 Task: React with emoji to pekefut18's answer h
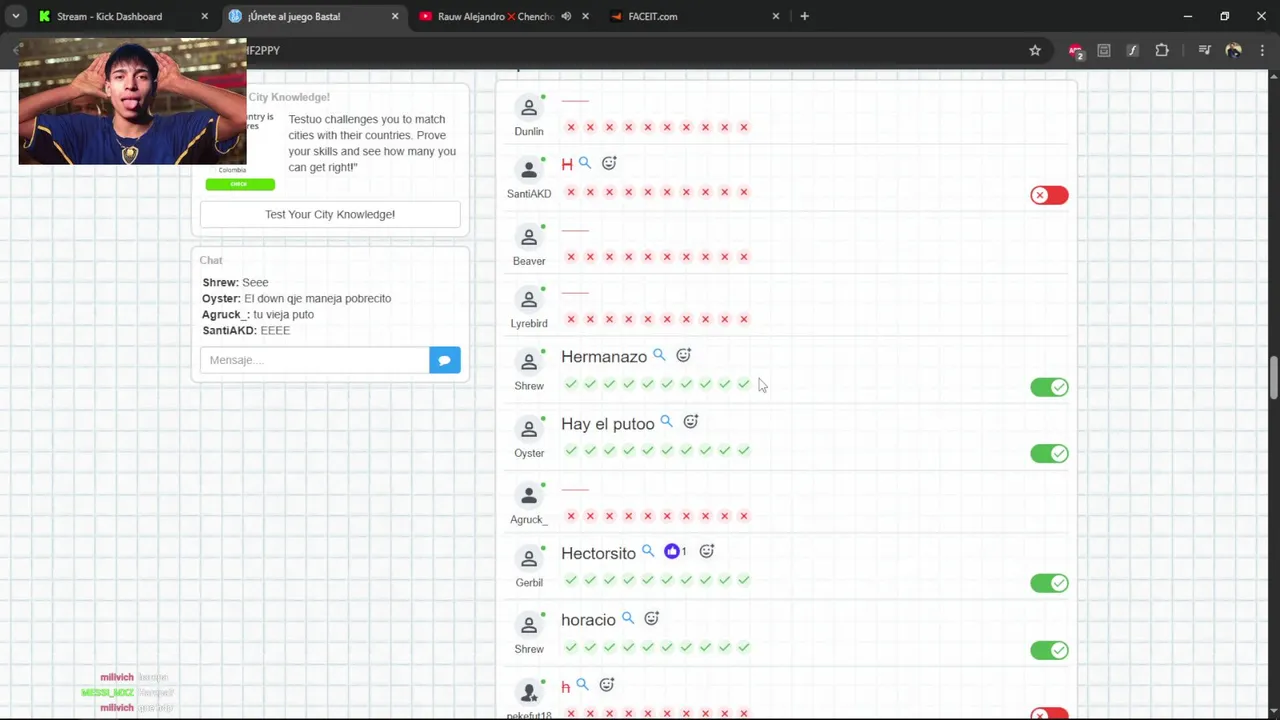(x=606, y=685)
